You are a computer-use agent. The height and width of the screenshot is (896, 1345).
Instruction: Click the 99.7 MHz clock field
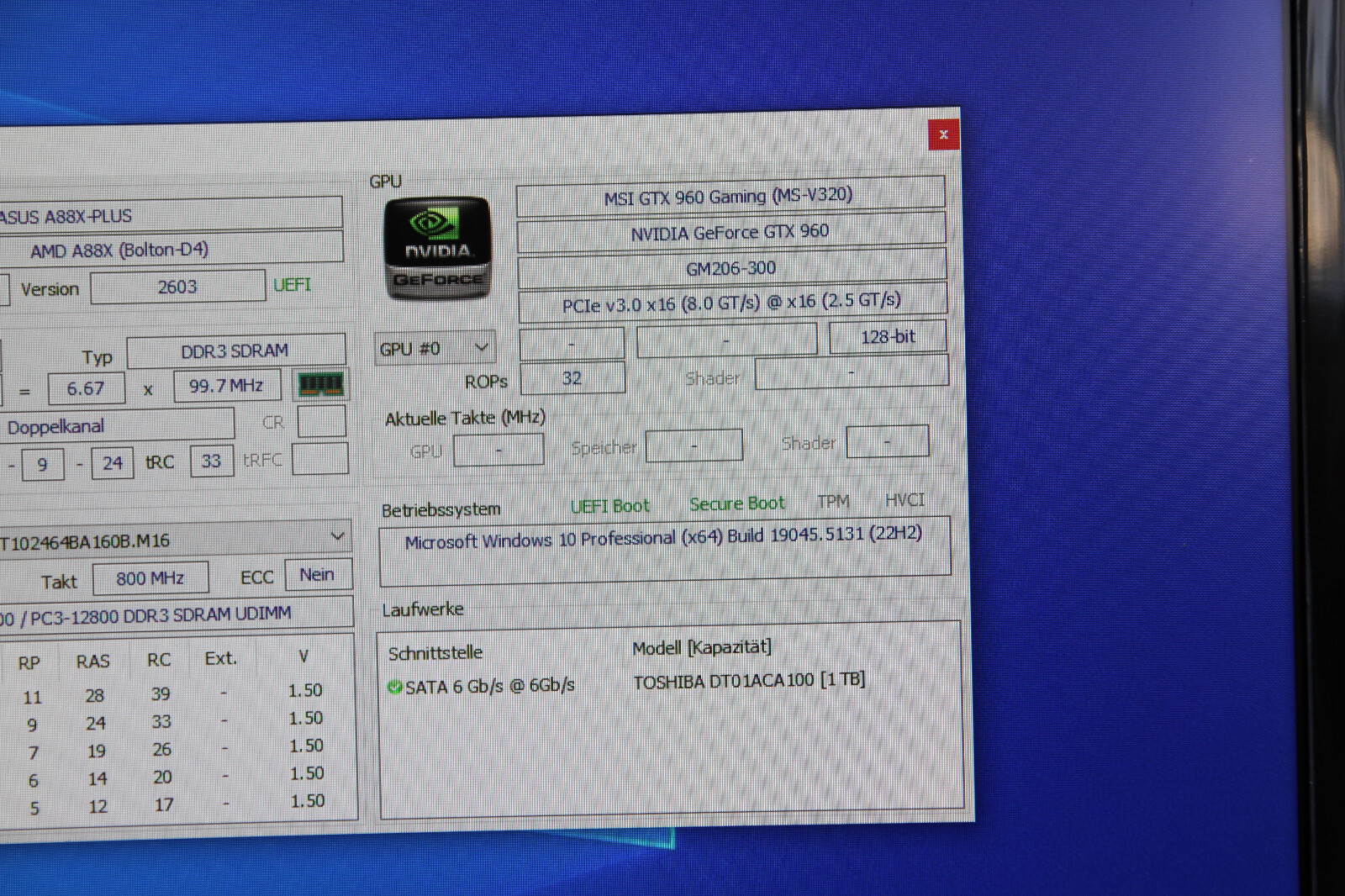coord(227,386)
